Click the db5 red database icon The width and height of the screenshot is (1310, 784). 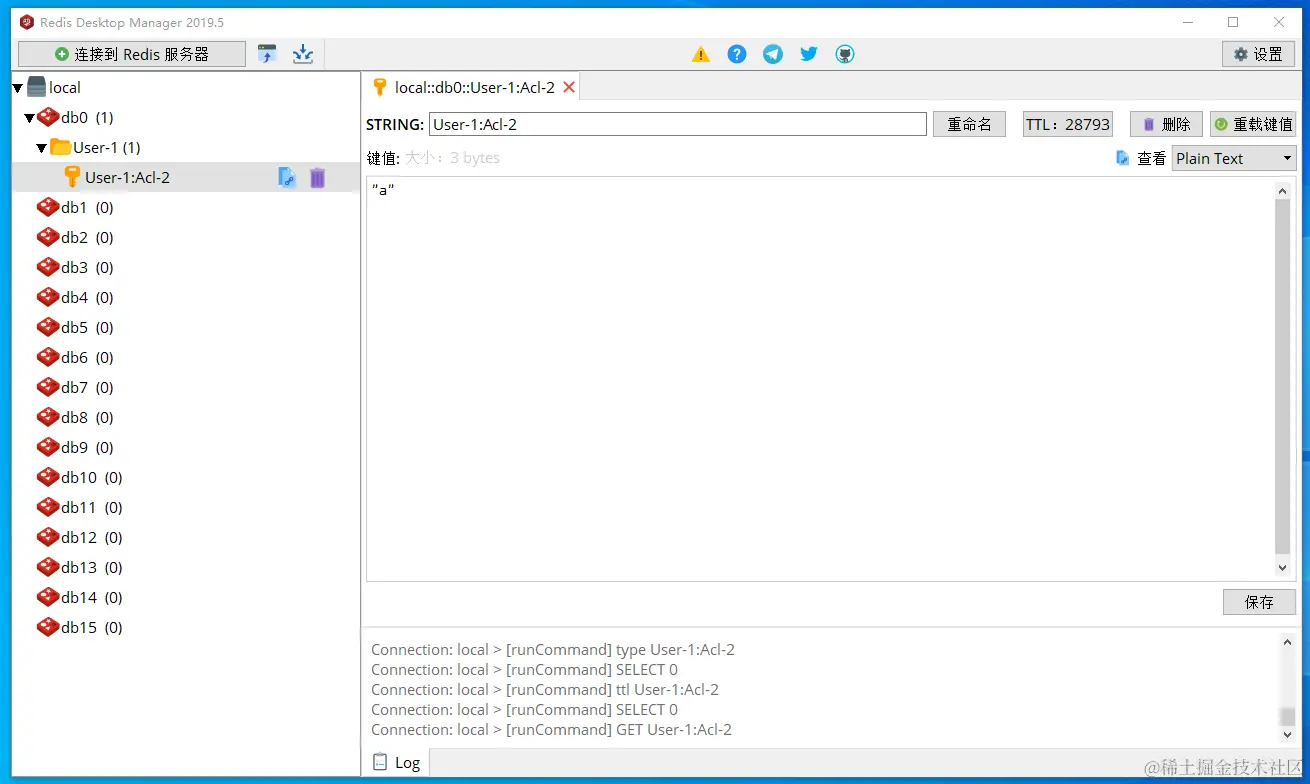pyautogui.click(x=48, y=327)
